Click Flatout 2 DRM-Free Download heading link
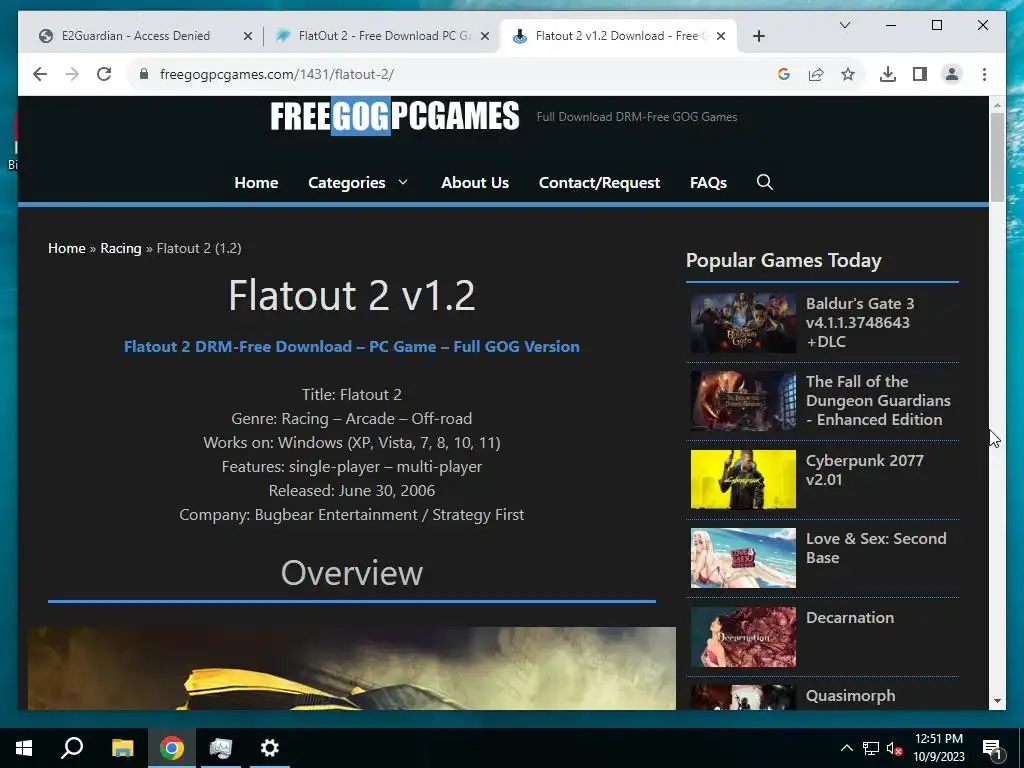The width and height of the screenshot is (1024, 768). pos(351,346)
